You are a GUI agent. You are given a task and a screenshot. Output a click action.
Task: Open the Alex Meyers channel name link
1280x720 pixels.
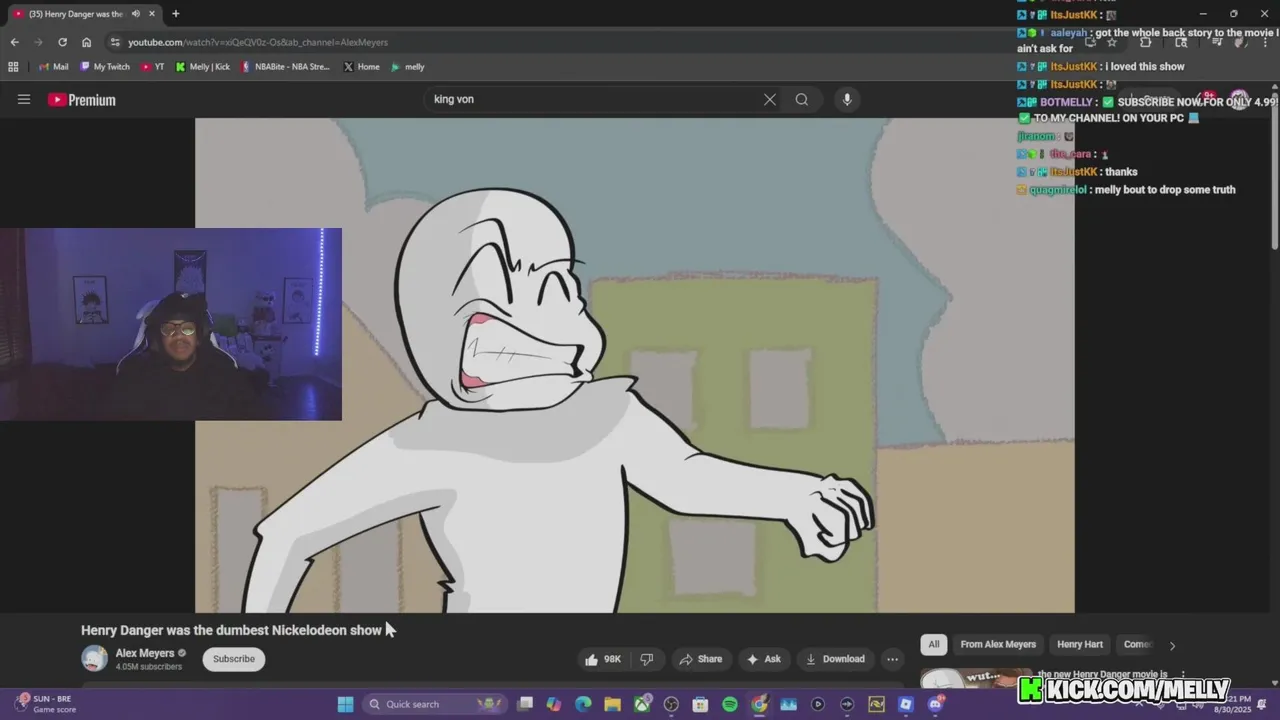(144, 653)
